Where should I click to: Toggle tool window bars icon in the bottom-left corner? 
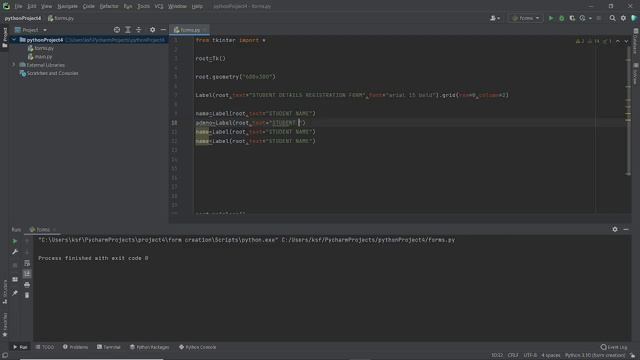click(x=4, y=356)
